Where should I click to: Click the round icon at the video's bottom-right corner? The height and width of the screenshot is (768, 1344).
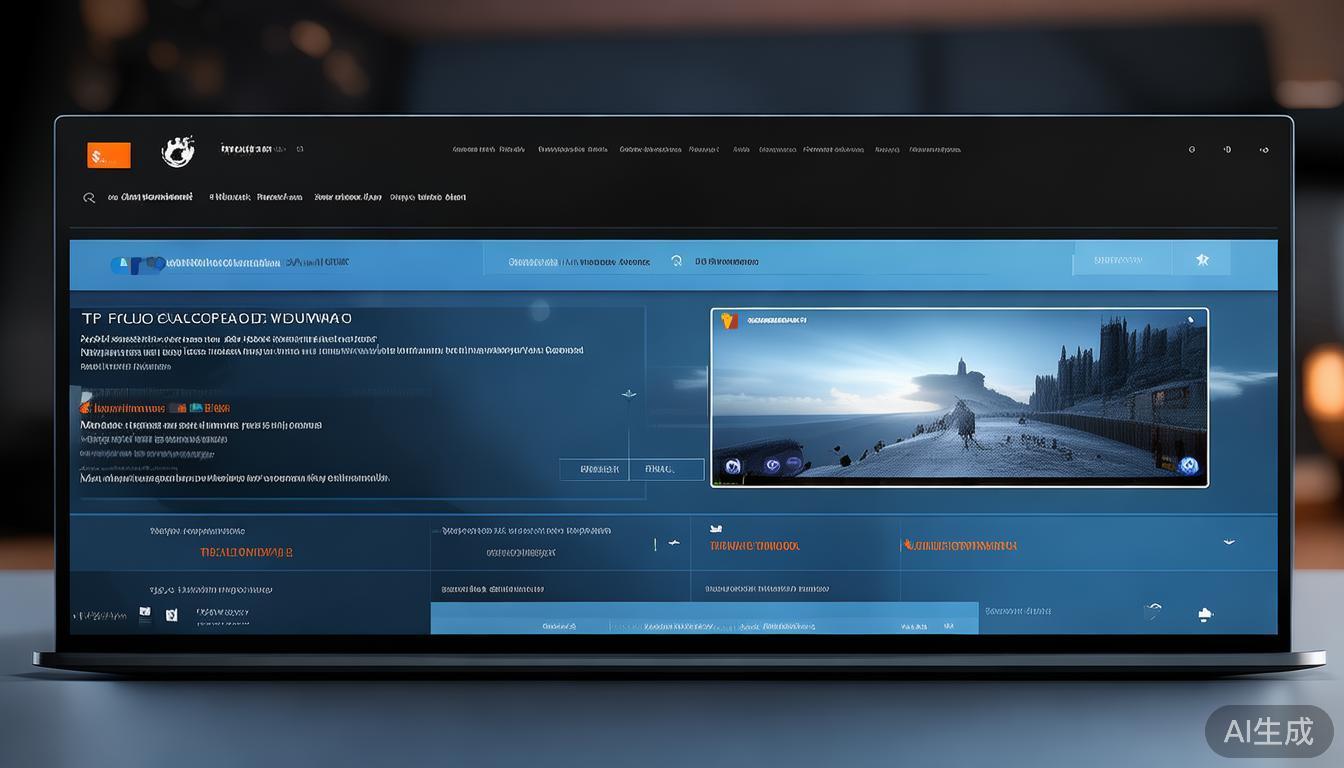click(1187, 465)
